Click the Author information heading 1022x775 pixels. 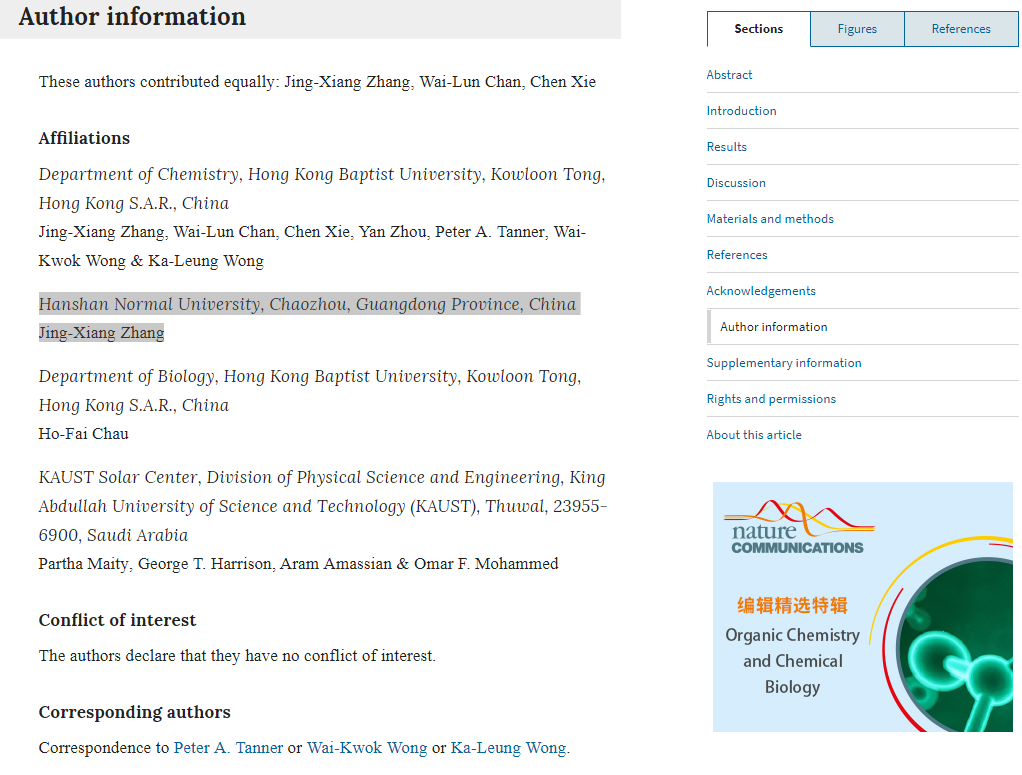pyautogui.click(x=132, y=16)
